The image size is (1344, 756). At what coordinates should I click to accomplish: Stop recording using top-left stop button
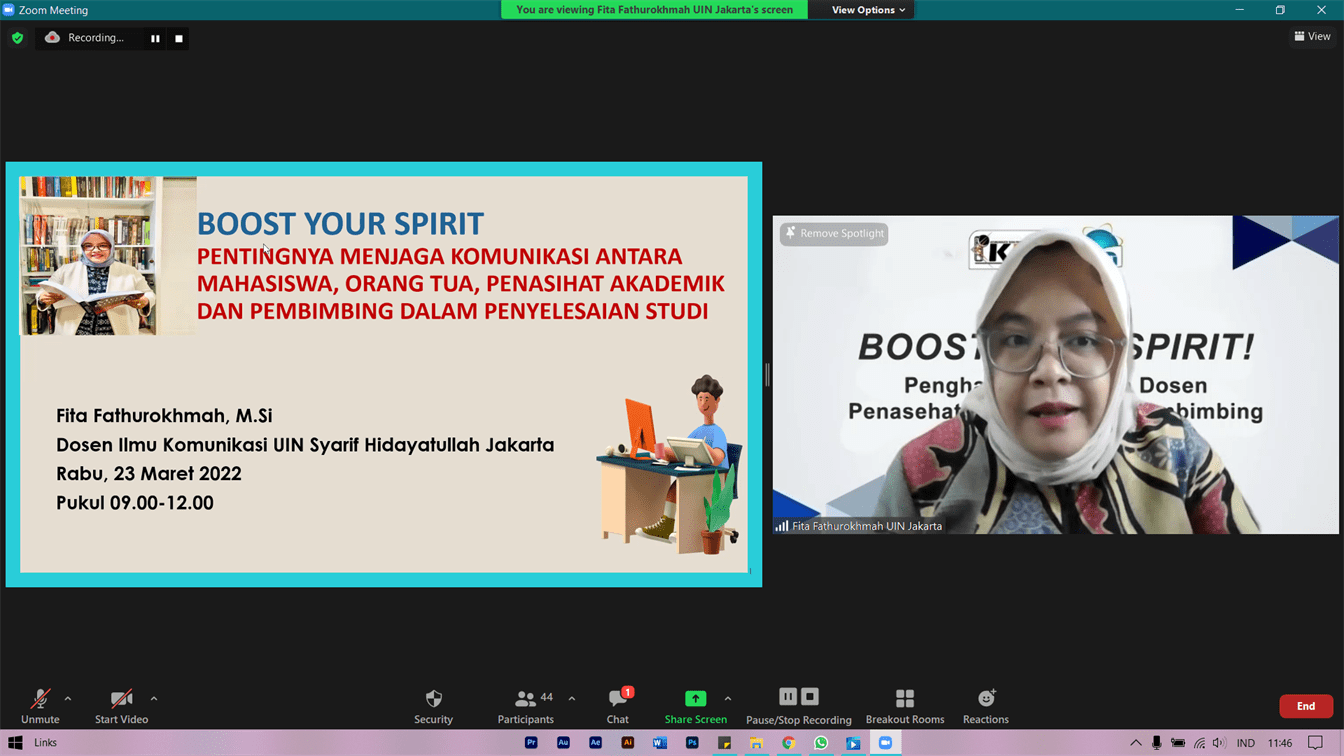tap(179, 38)
